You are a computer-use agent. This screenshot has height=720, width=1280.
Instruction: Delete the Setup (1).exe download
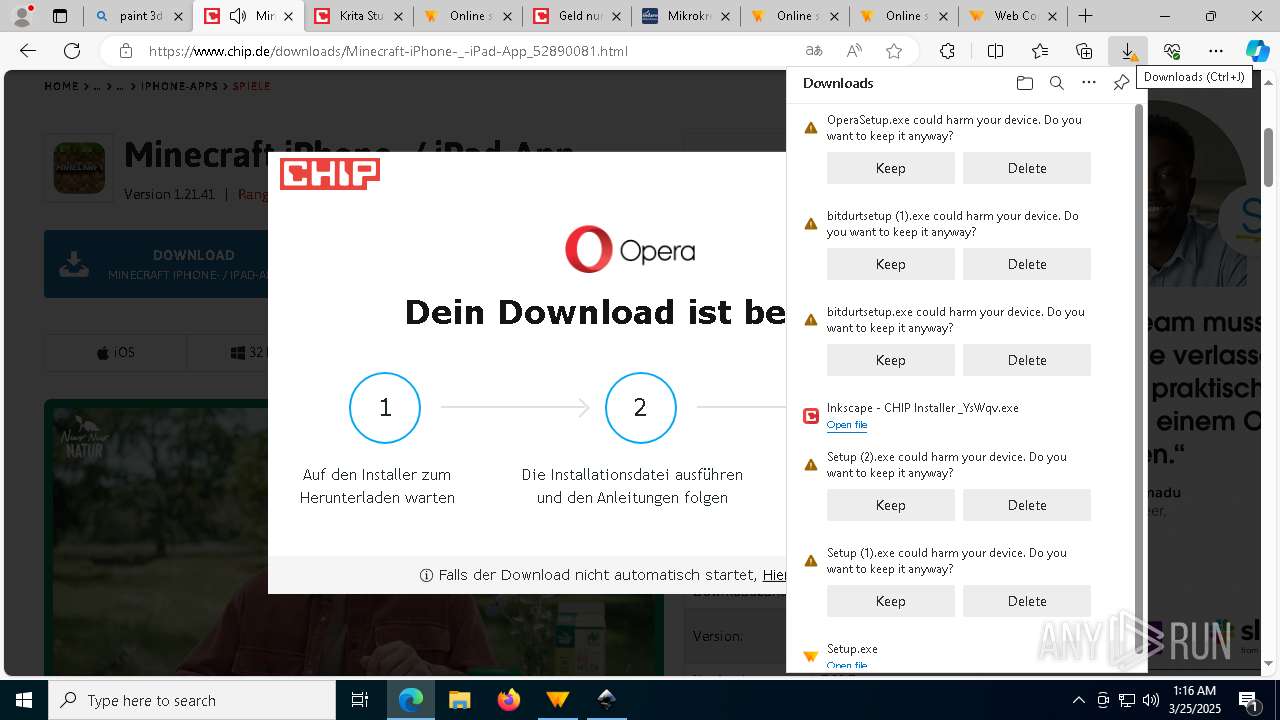click(x=1027, y=601)
